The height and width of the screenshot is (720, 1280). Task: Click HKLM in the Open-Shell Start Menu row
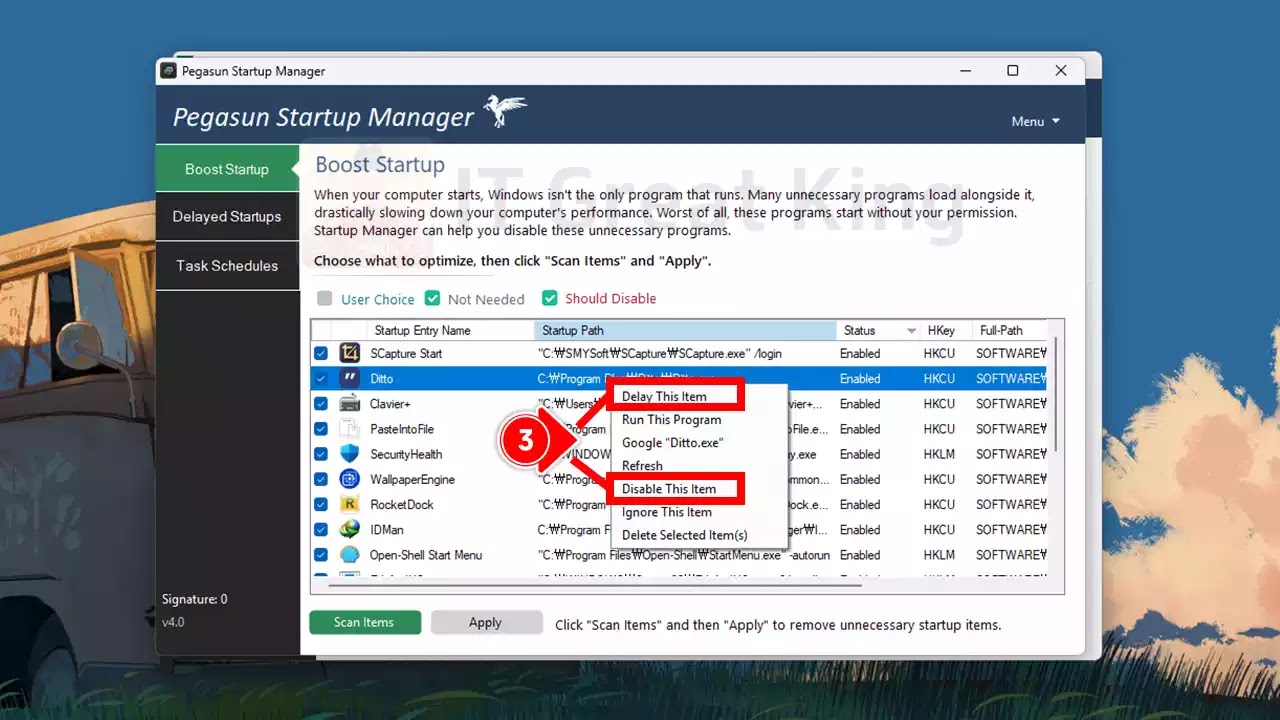940,555
